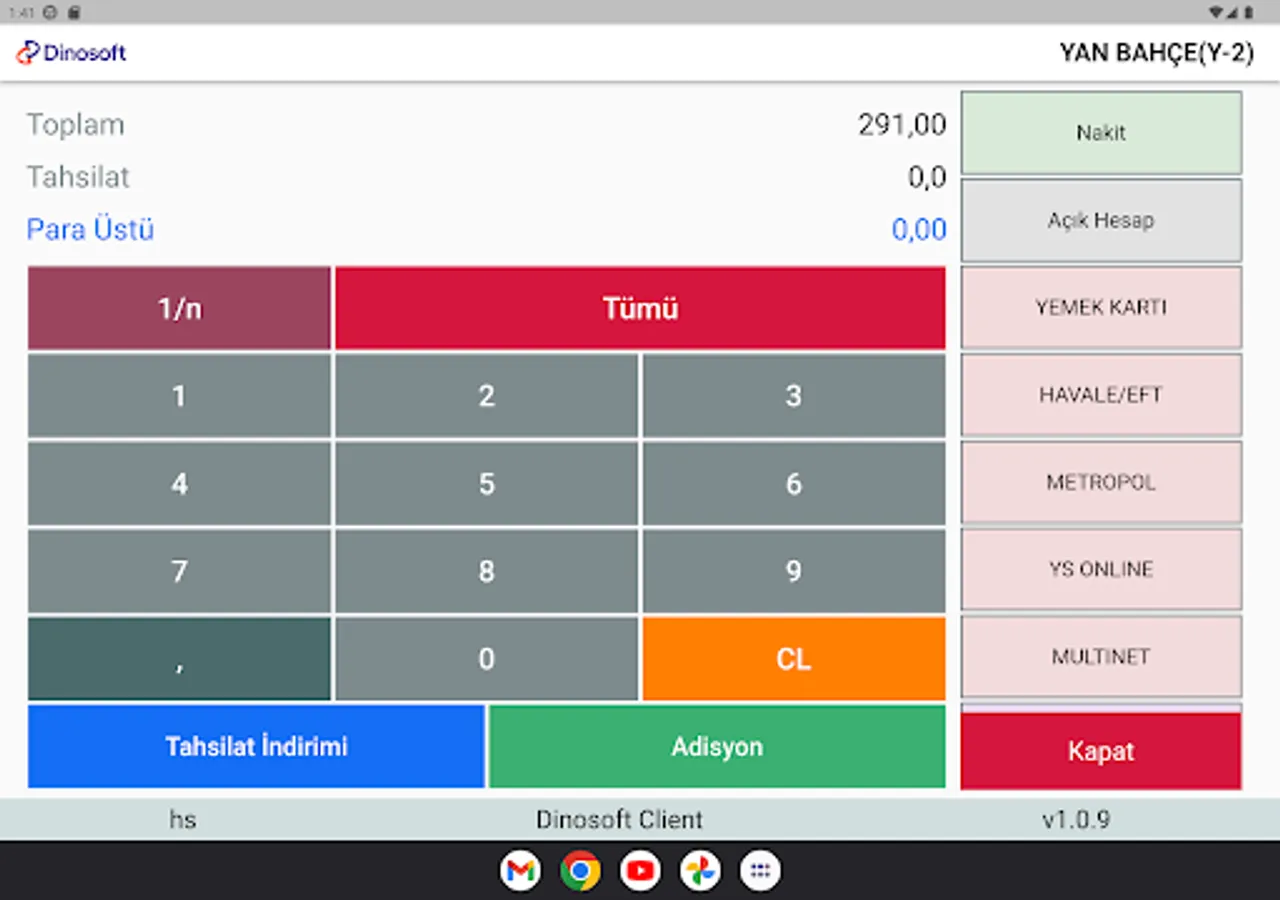Image resolution: width=1280 pixels, height=900 pixels.
Task: Select Nakit payment method
Action: [x=1101, y=132]
